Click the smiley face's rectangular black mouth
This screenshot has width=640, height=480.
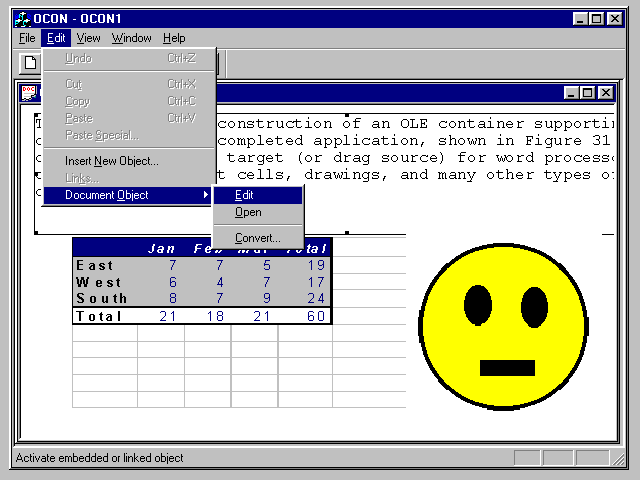coord(507,367)
